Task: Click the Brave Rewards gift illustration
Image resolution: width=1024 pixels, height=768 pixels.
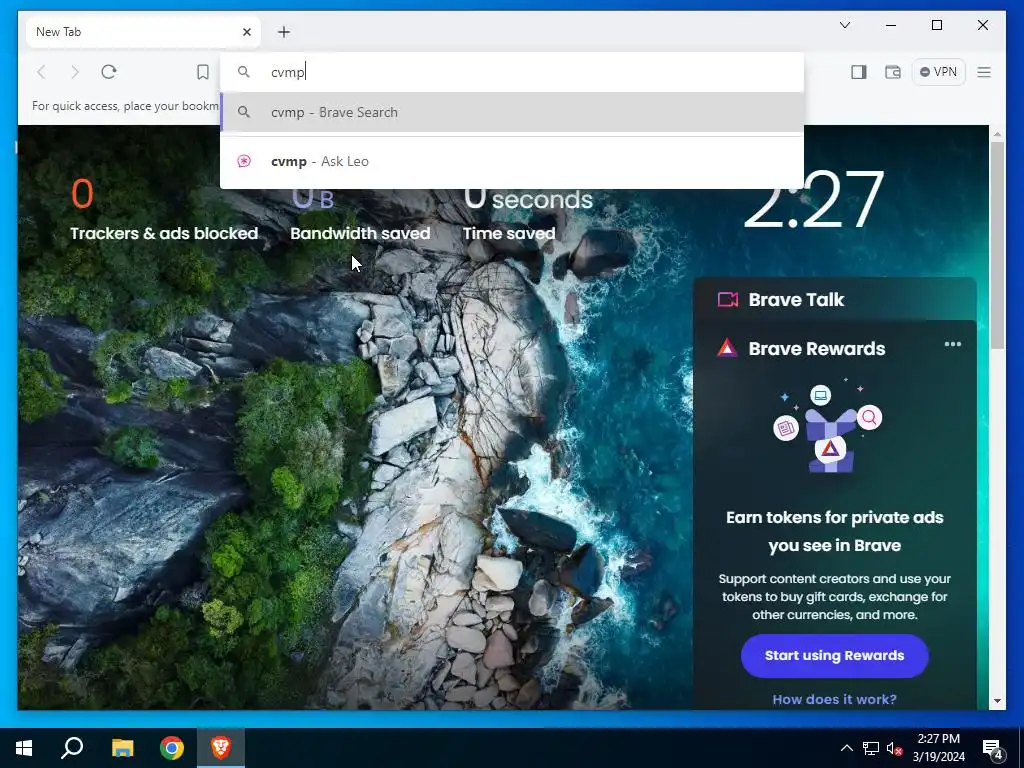Action: pyautogui.click(x=828, y=426)
